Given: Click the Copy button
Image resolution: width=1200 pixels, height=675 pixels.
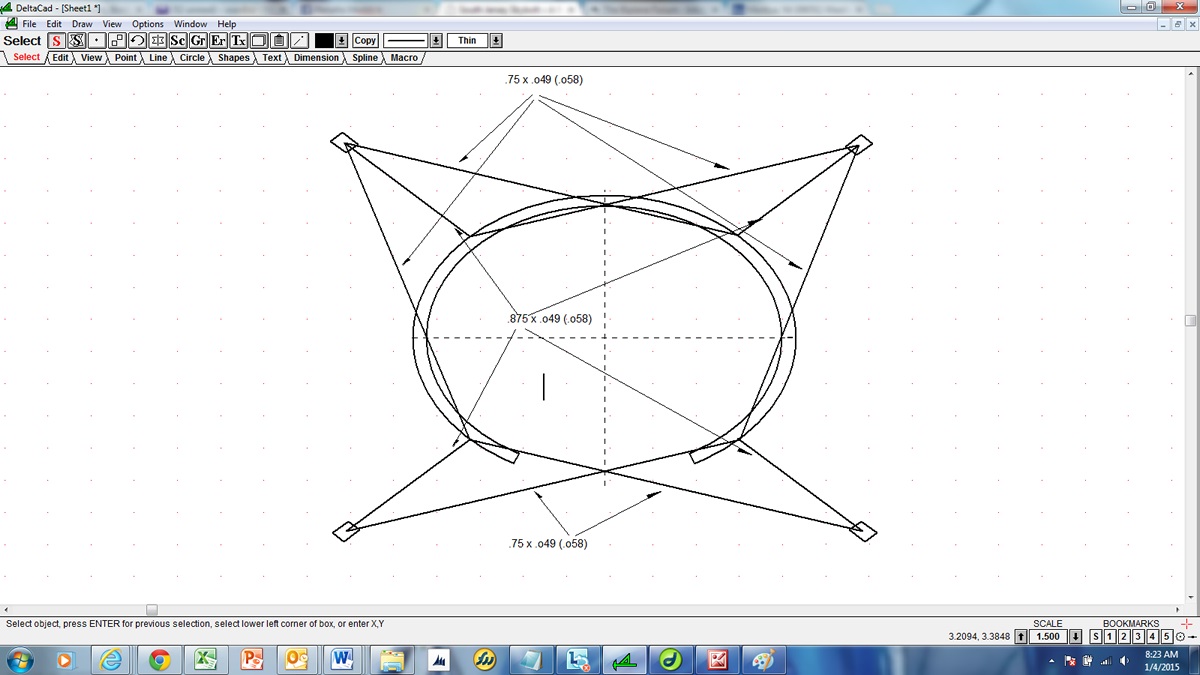Looking at the screenshot, I should point(365,41).
